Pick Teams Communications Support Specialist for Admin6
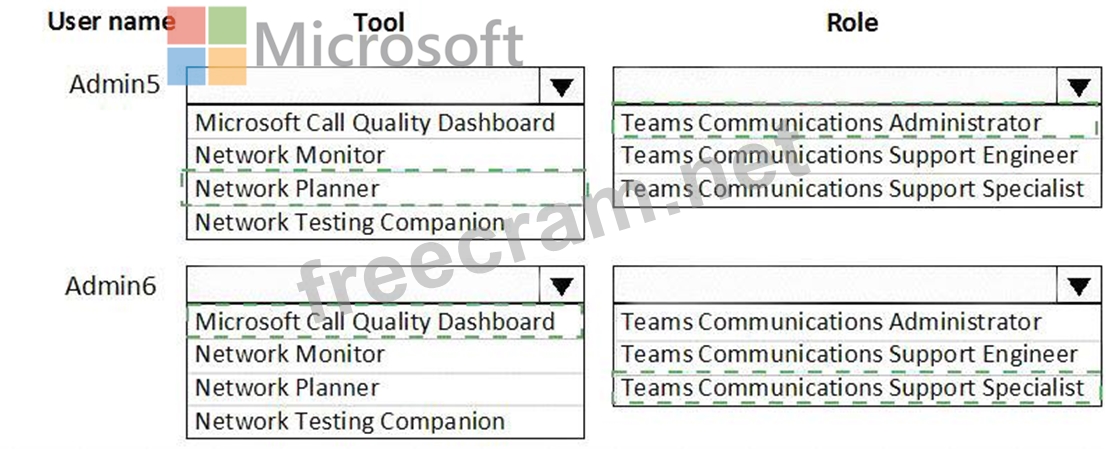The image size is (1106, 450). point(852,388)
